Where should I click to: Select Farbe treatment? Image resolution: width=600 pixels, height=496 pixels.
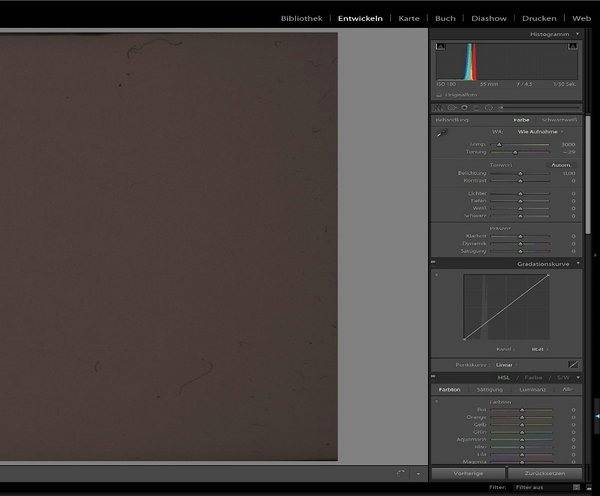[521, 120]
